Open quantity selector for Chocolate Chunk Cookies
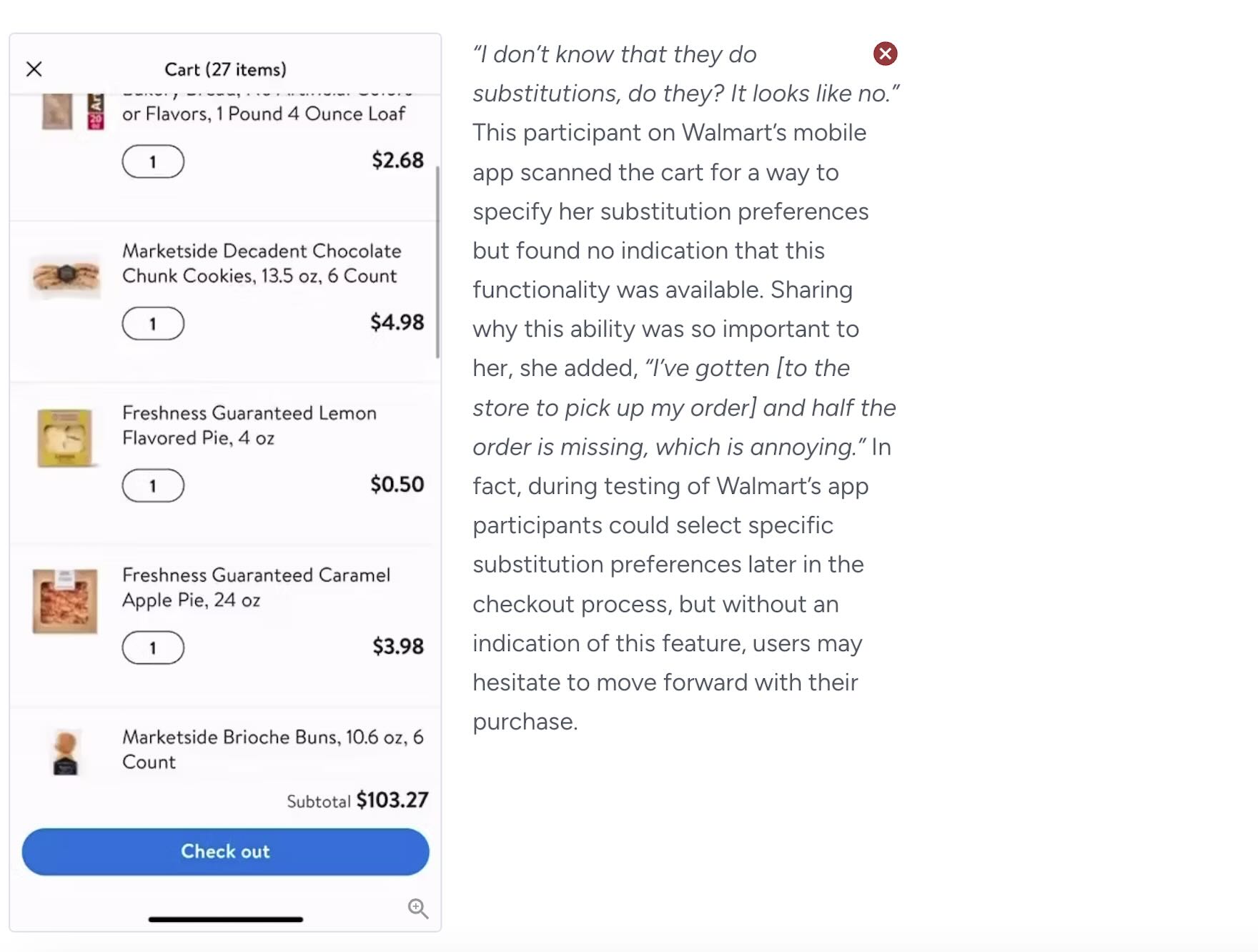 click(153, 324)
